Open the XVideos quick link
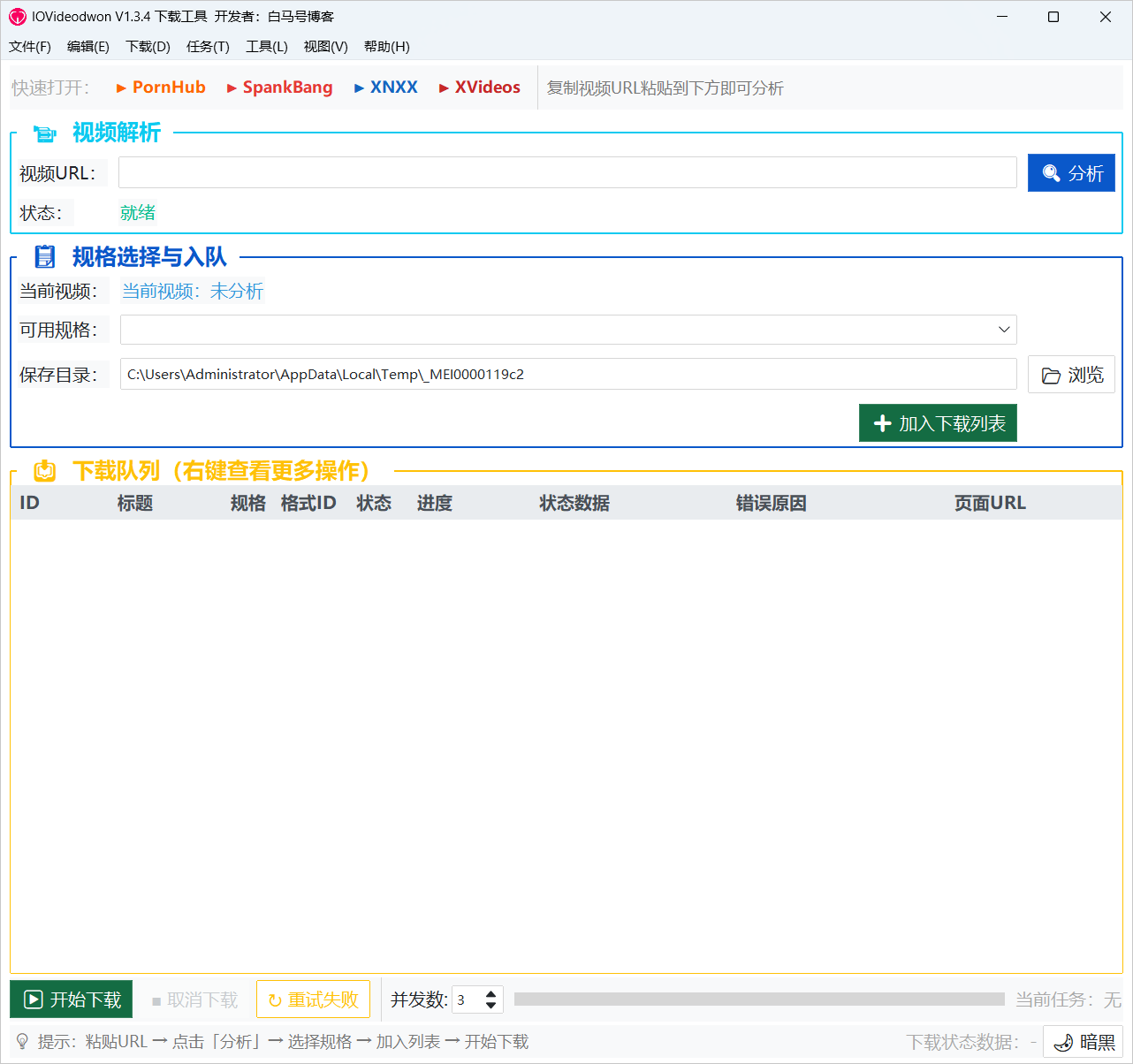 point(479,87)
